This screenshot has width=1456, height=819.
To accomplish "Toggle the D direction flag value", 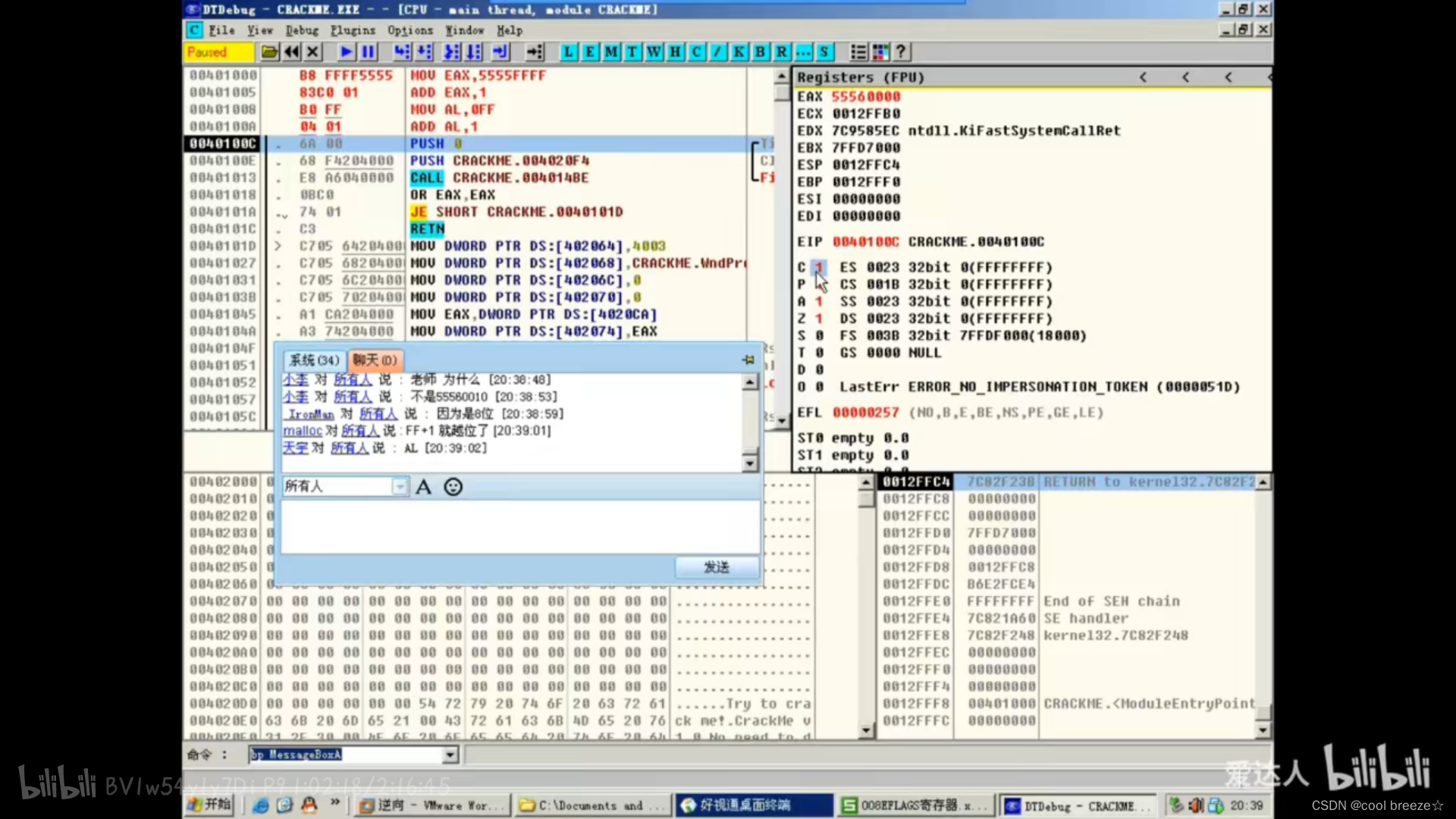I will click(x=819, y=370).
